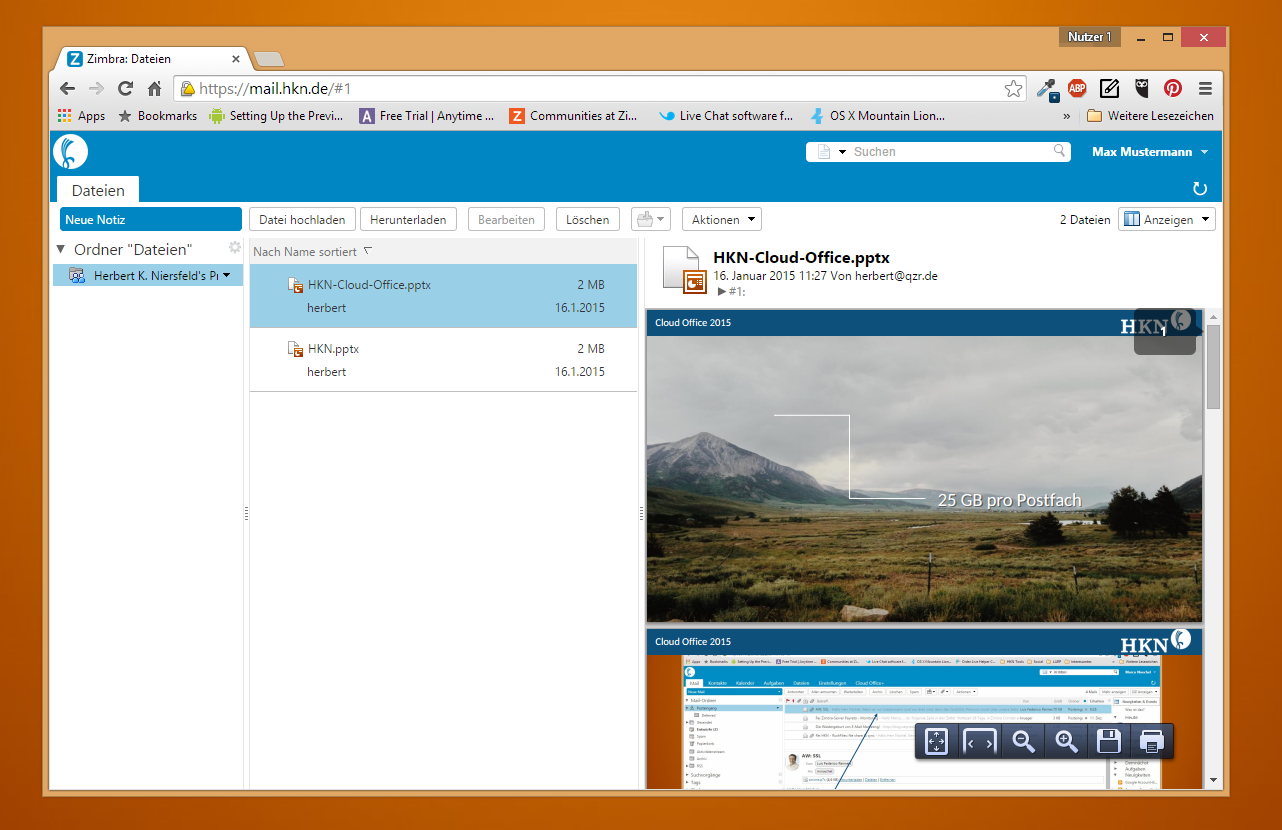Screen dimensions: 1282x830
Task: Open the Apps bookmark
Action: (x=81, y=116)
